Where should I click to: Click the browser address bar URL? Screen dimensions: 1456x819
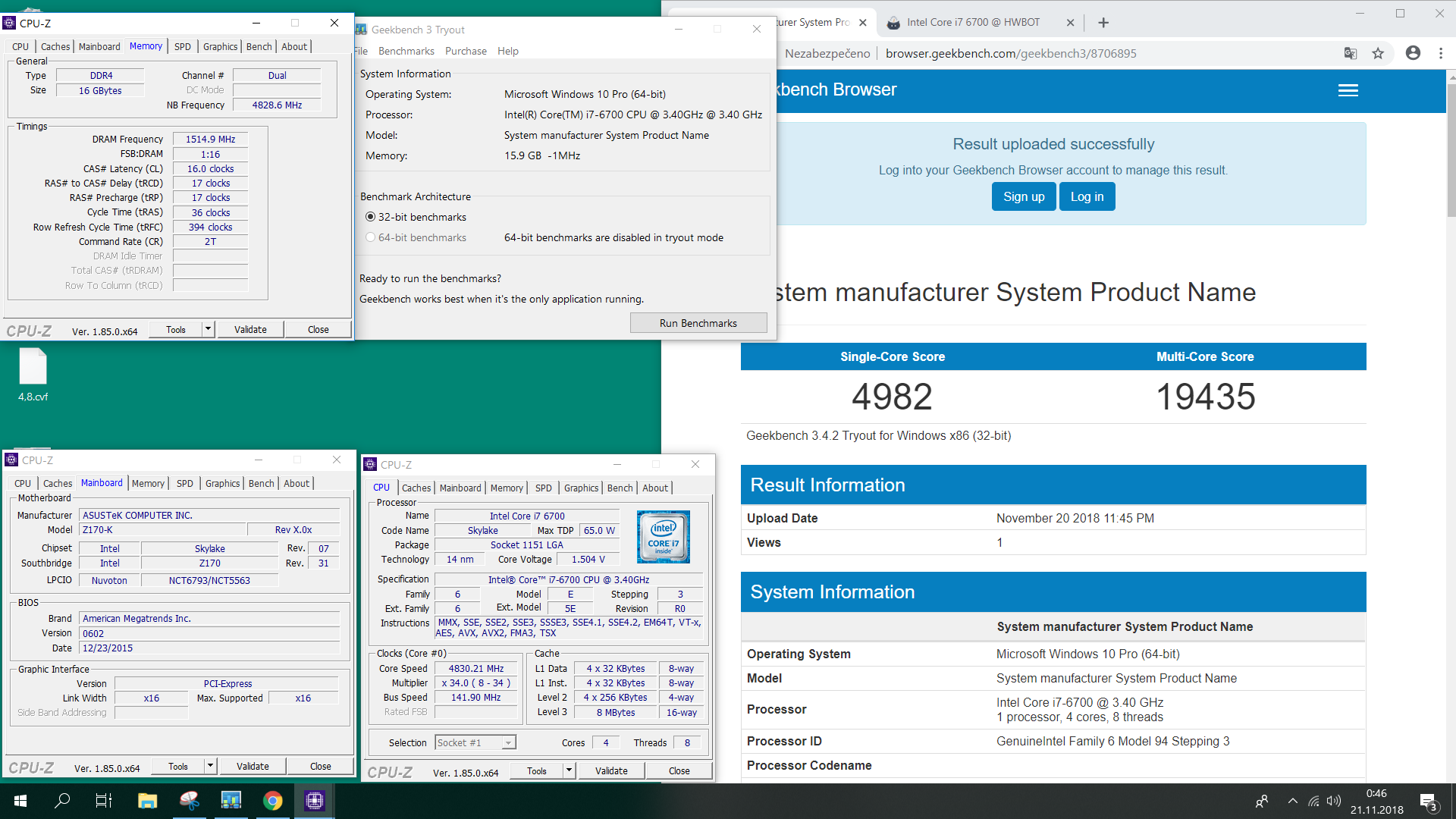click(1011, 54)
